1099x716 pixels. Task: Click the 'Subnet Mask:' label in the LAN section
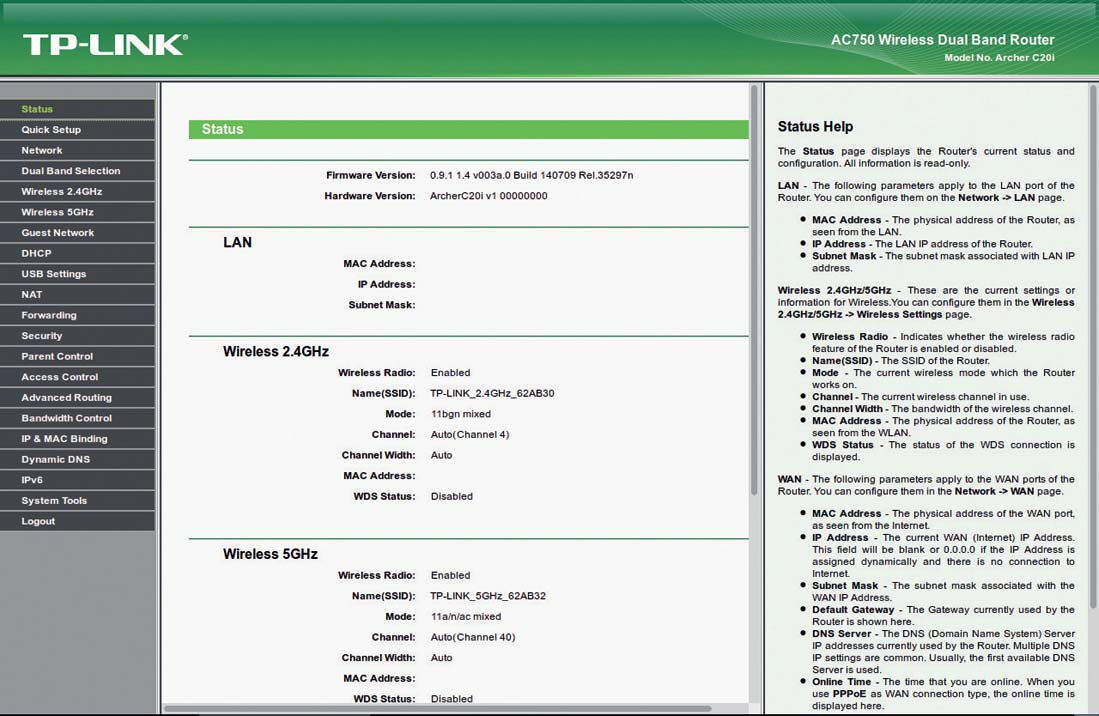click(x=382, y=305)
